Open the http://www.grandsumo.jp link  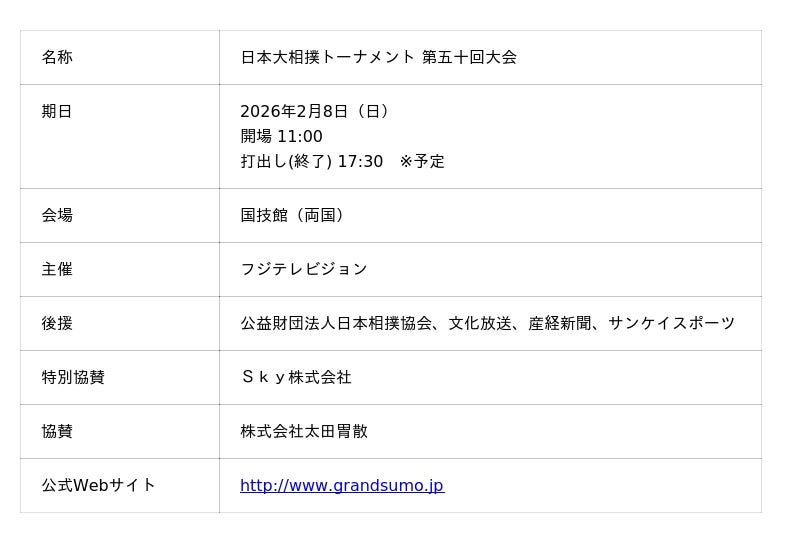[x=341, y=486]
